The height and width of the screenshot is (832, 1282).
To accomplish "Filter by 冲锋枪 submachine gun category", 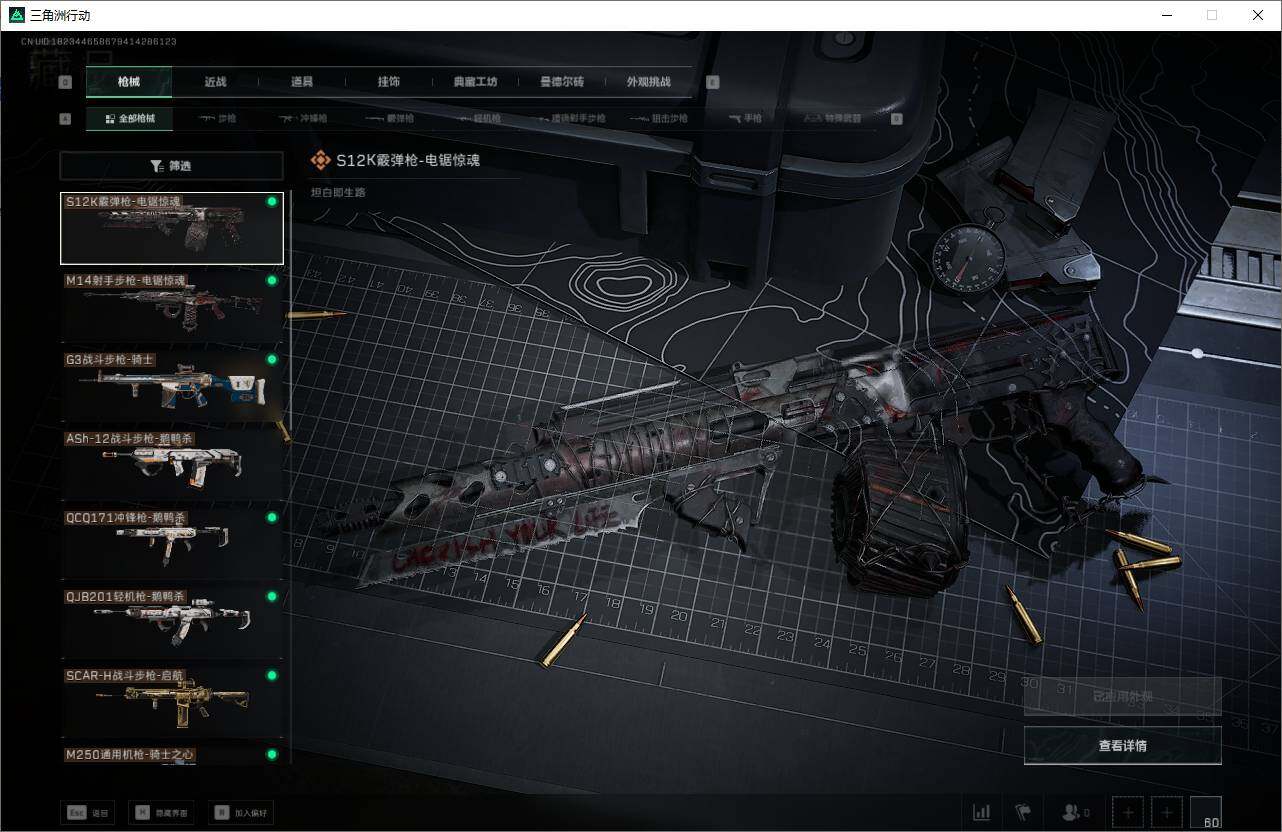I will click(302, 118).
